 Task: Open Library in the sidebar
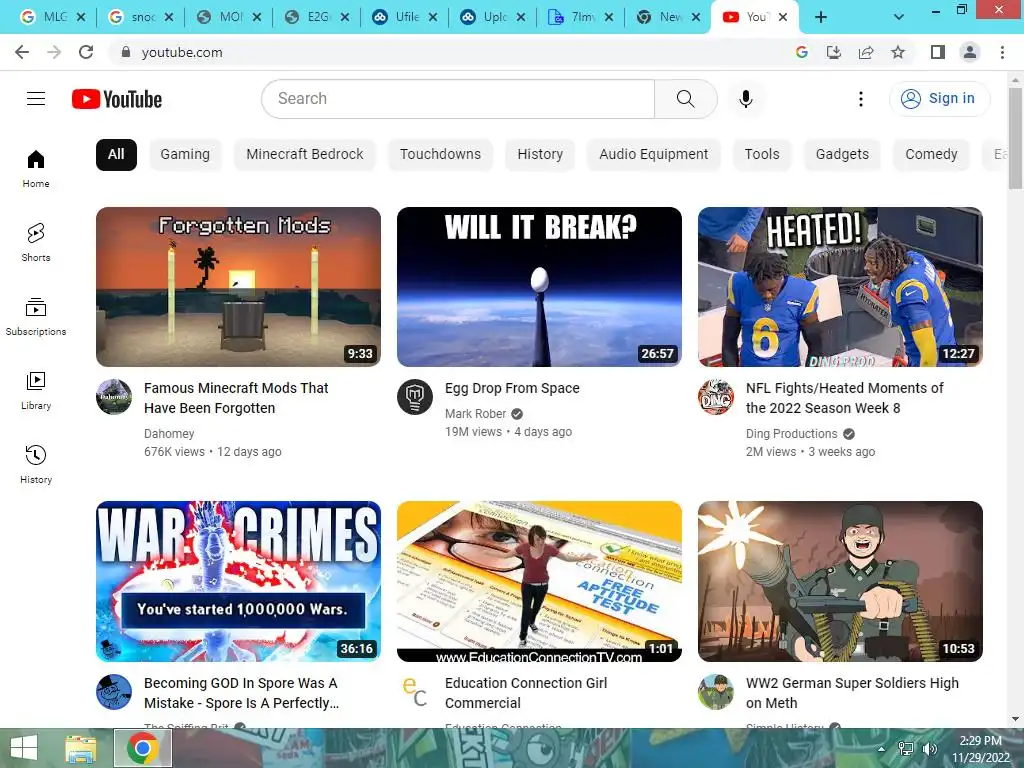coord(36,391)
